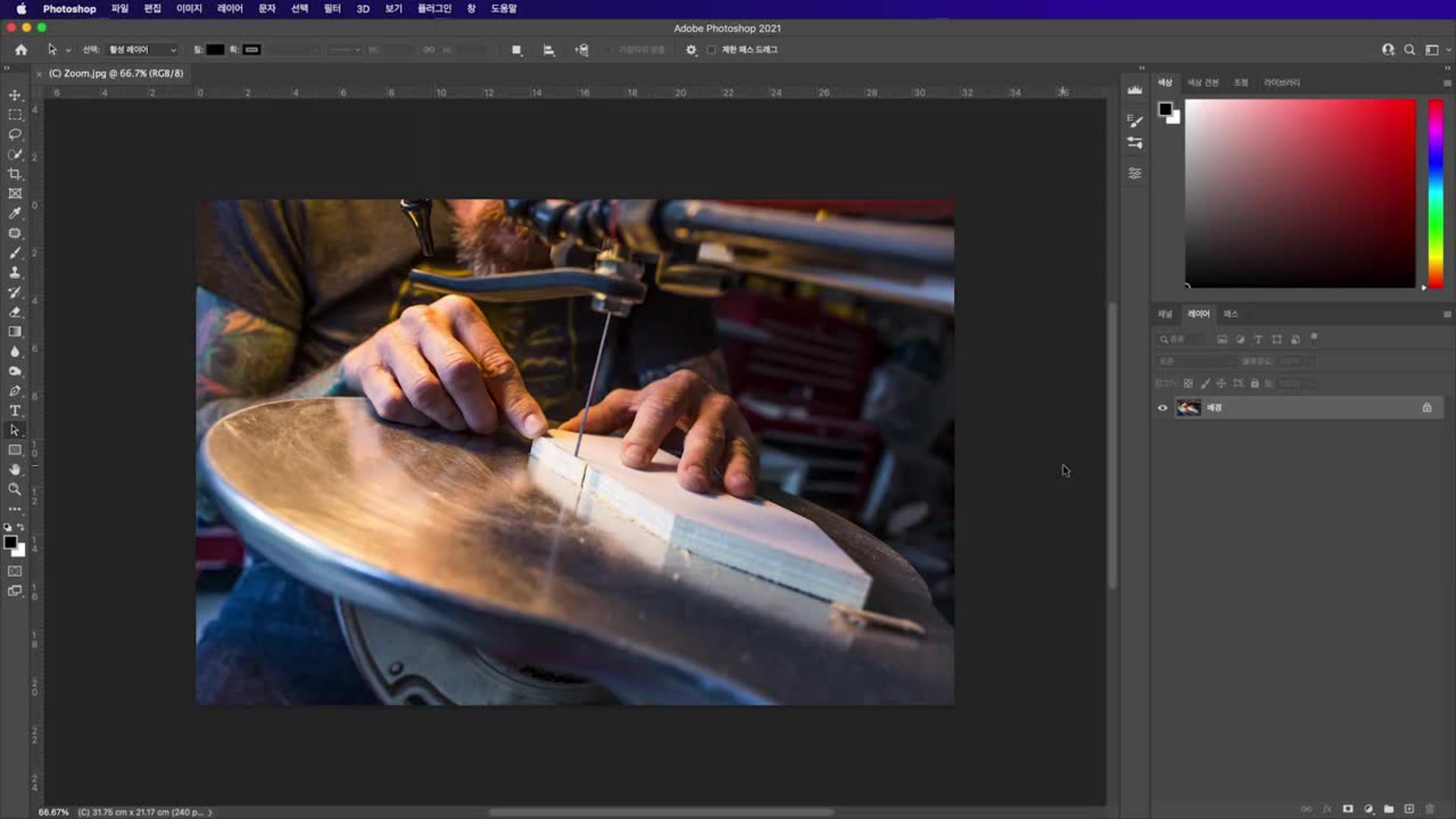
Task: Select the Horizontal Type tool
Action: point(14,410)
